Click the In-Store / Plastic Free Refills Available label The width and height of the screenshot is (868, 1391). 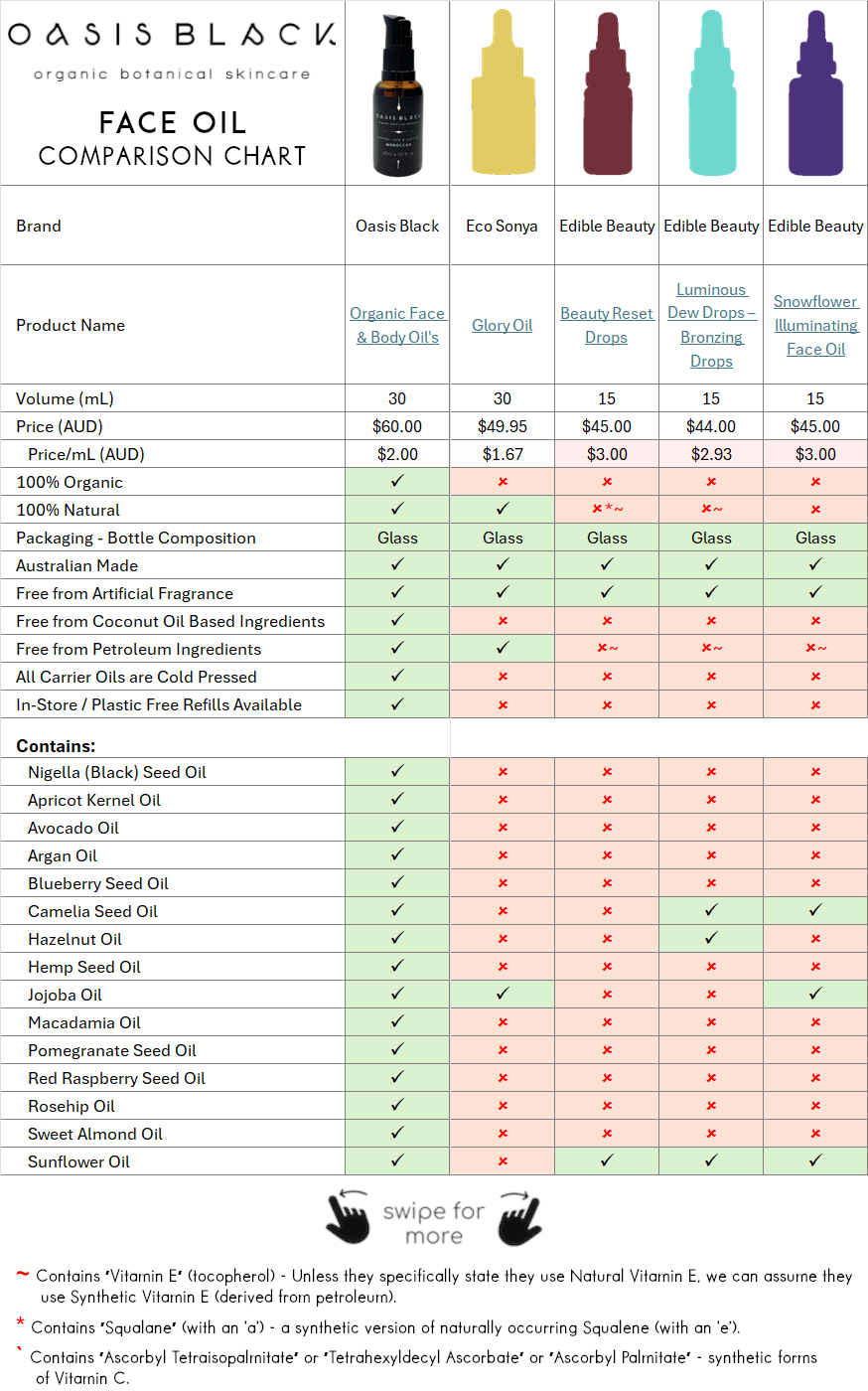(159, 704)
